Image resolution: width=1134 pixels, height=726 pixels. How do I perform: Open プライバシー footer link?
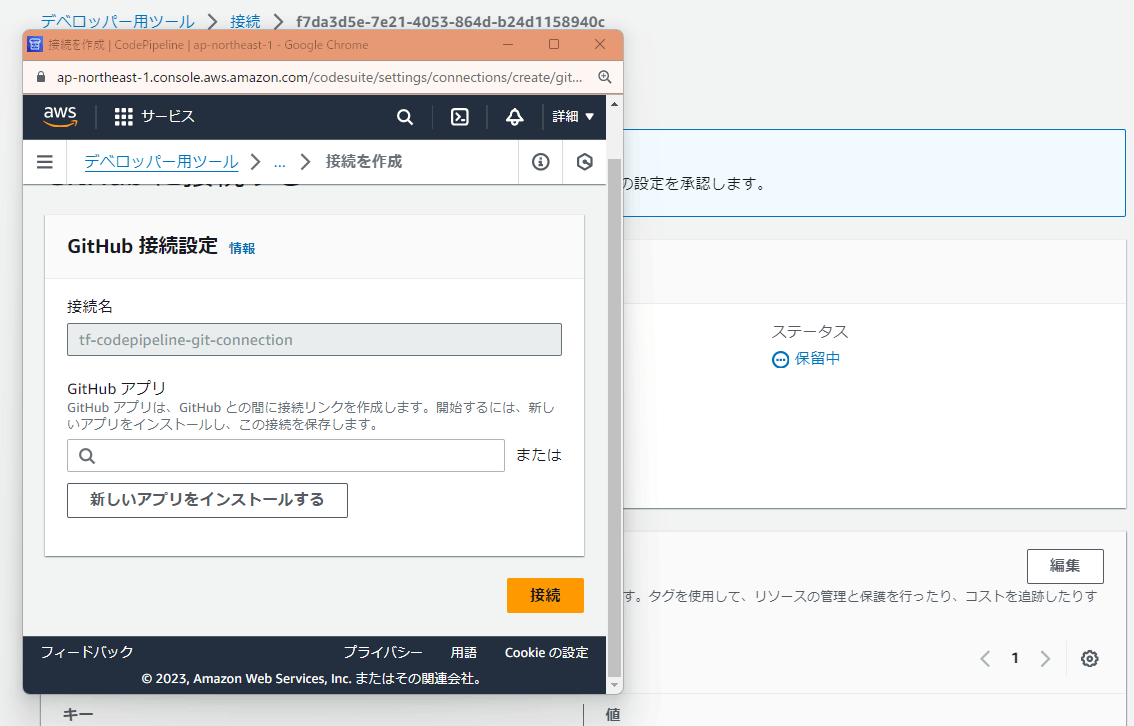383,652
